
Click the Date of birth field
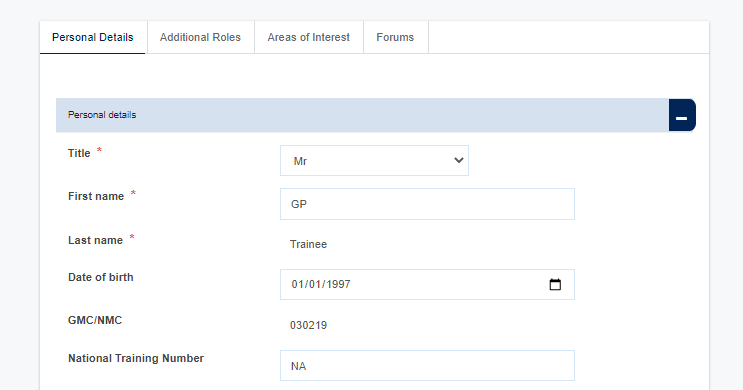point(427,284)
